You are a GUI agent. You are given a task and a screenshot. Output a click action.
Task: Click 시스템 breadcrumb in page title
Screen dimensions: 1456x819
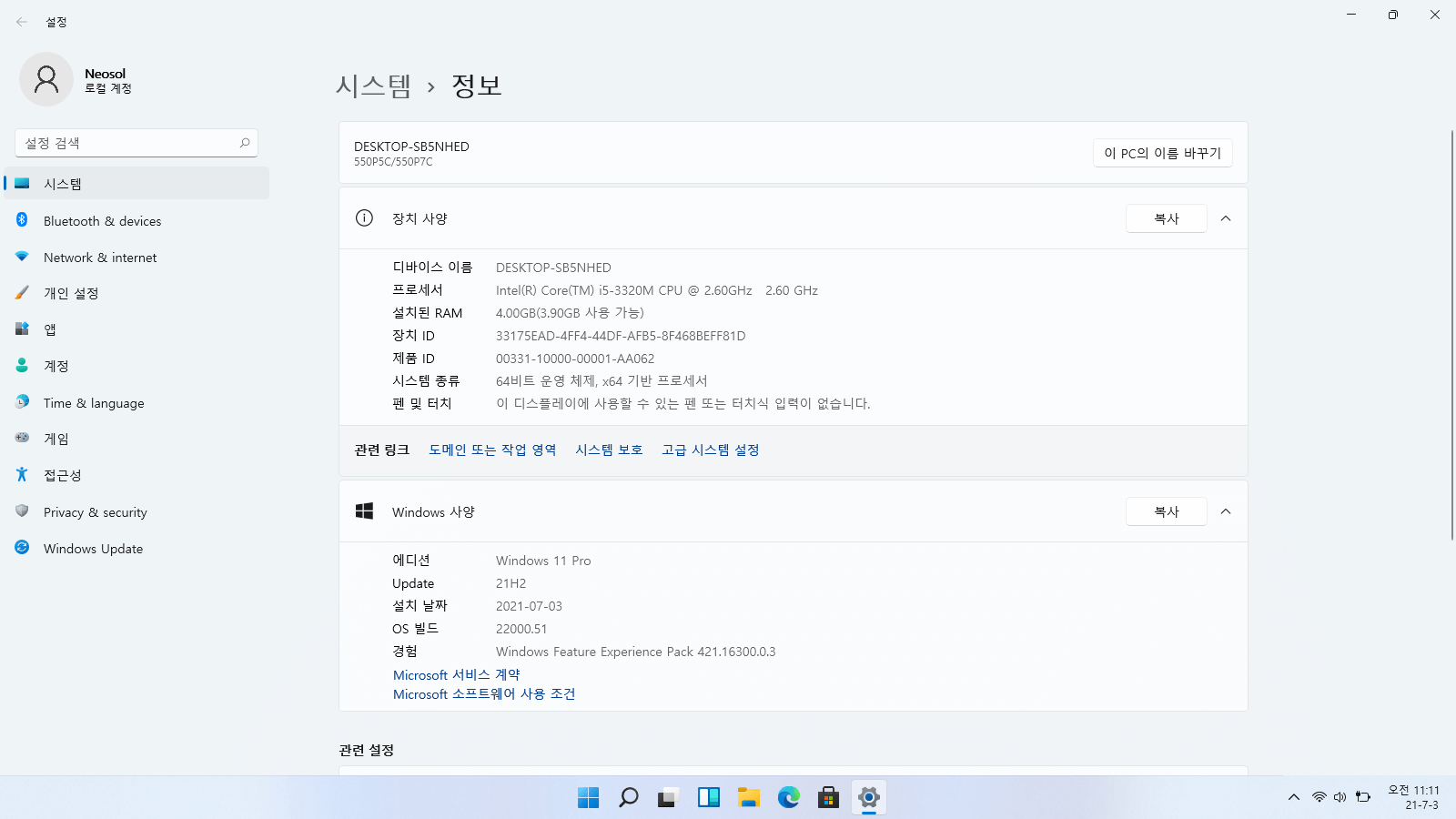[x=373, y=86]
